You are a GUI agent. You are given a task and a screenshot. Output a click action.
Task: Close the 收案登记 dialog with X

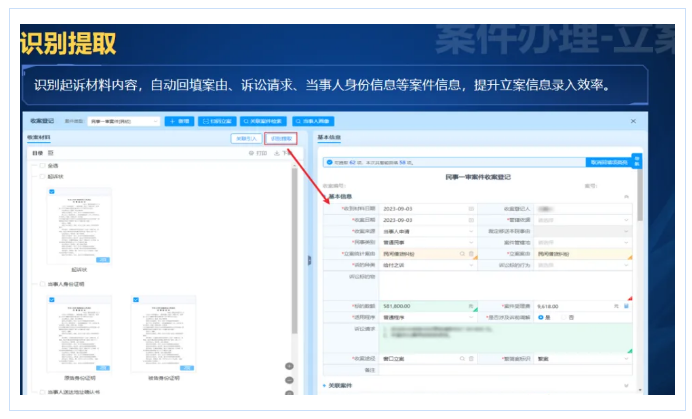pyautogui.click(x=632, y=120)
